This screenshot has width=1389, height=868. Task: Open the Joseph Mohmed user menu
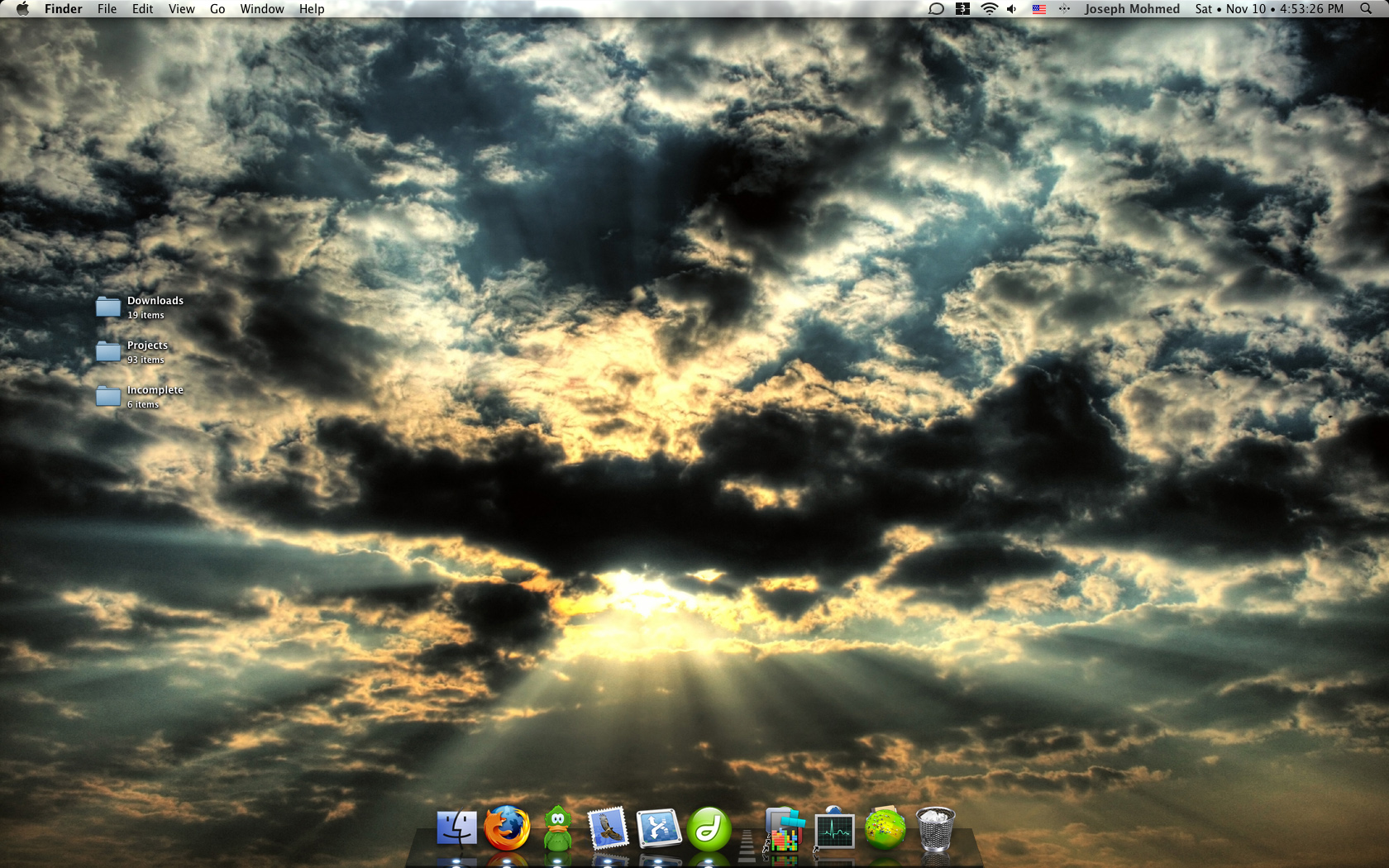point(1132,9)
